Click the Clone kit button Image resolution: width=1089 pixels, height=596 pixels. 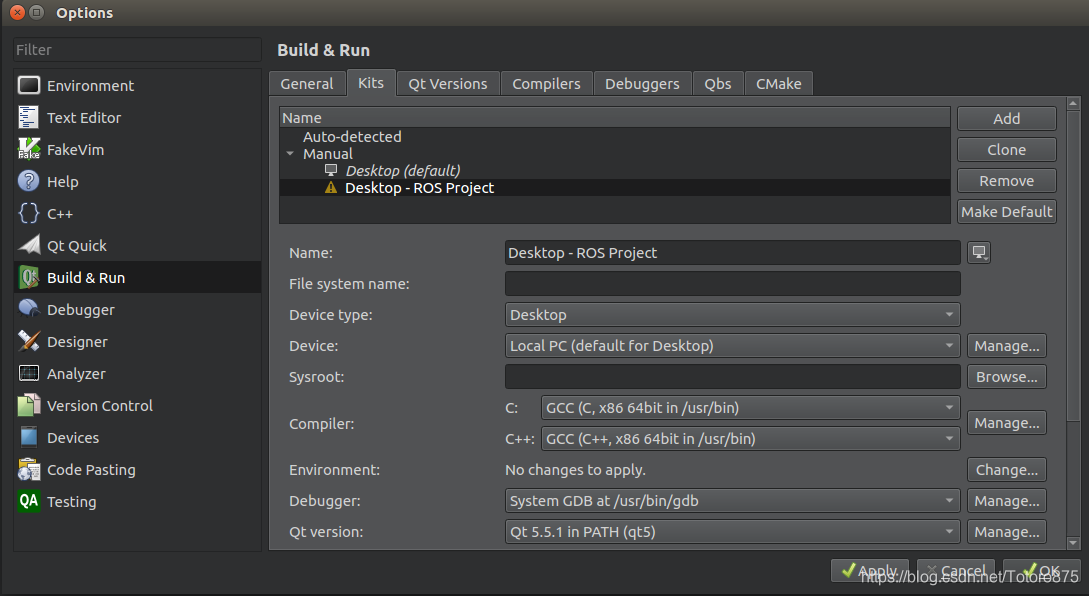(x=1006, y=149)
